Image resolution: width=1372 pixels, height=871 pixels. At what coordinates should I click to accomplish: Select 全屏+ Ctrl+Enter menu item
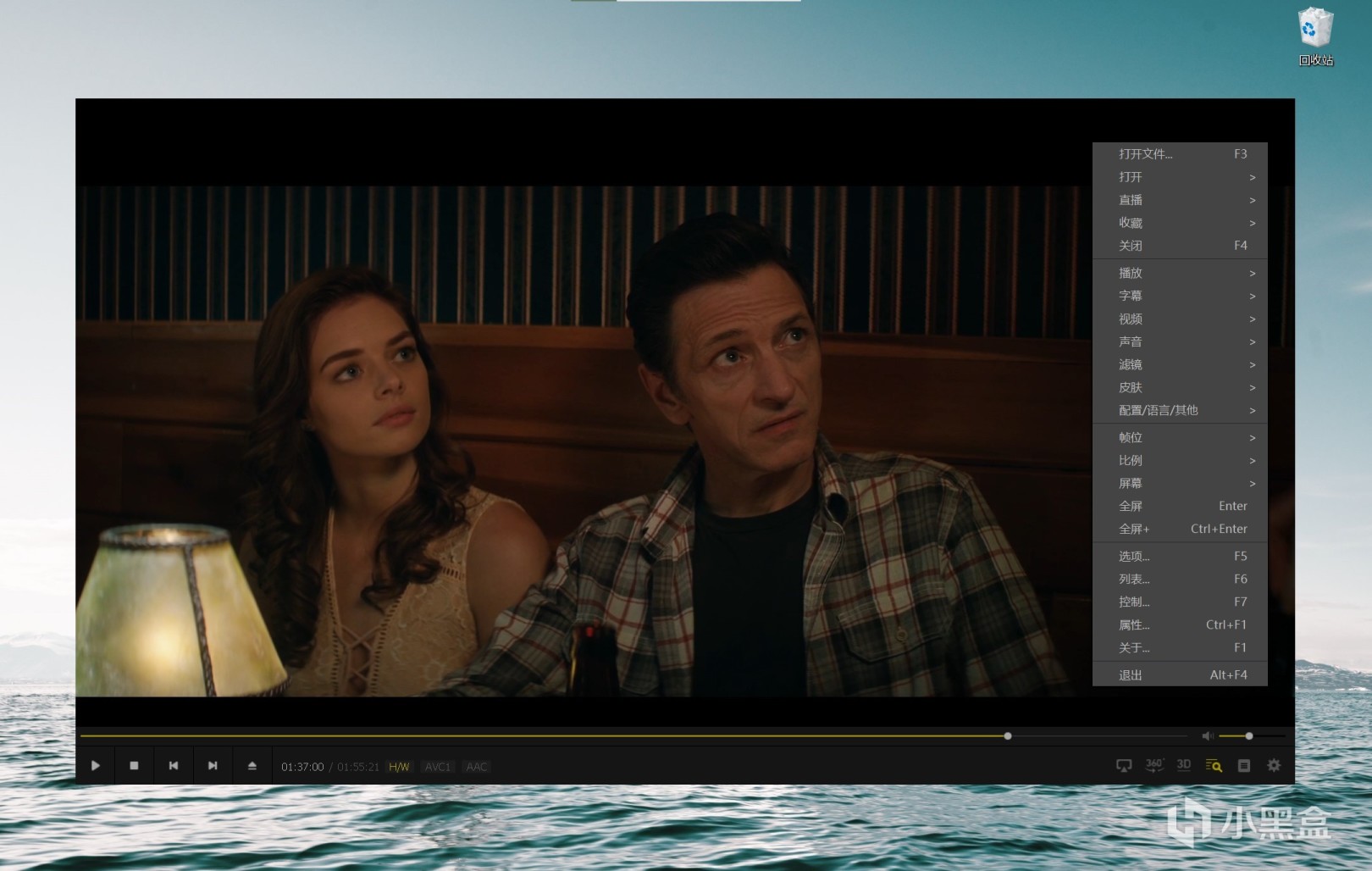[x=1180, y=529]
